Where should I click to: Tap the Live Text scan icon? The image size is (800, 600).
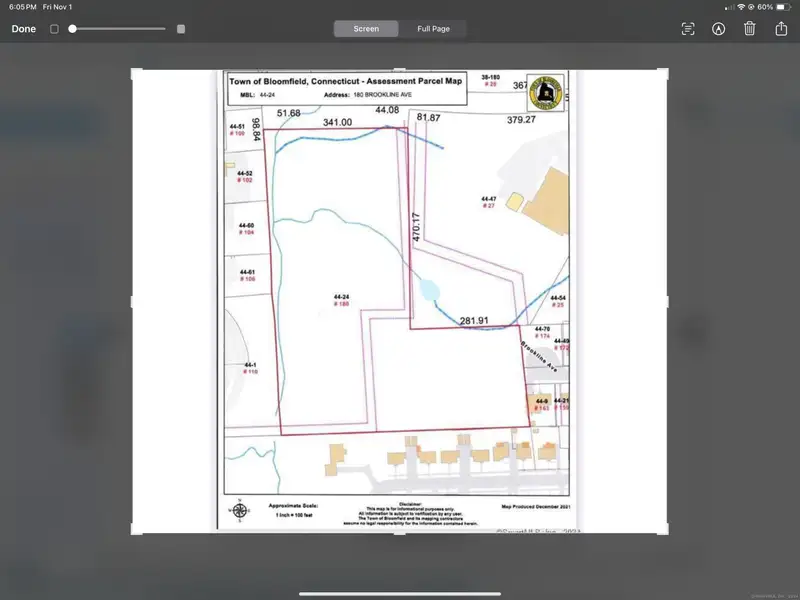tap(688, 29)
